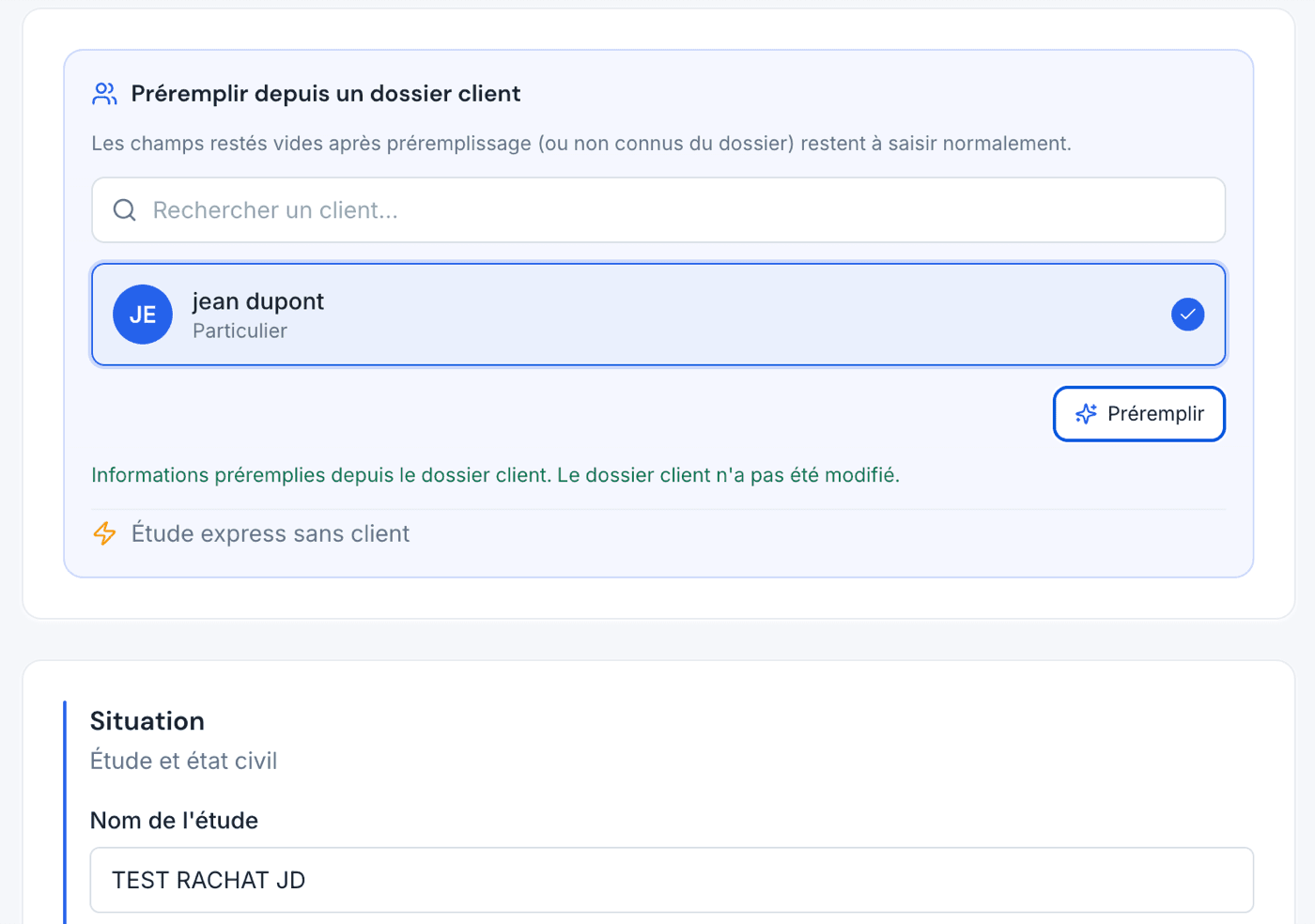
Task: Select the jean dupont client row
Action: [658, 315]
